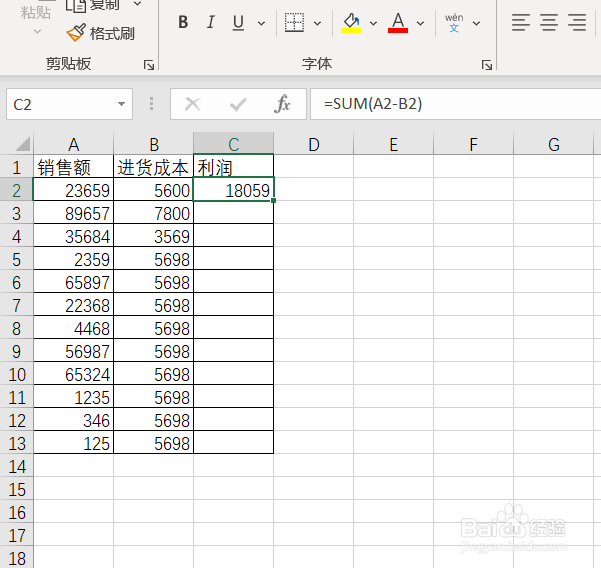Image resolution: width=601 pixels, height=568 pixels.
Task: Cancel formula entry X icon
Action: tap(192, 104)
